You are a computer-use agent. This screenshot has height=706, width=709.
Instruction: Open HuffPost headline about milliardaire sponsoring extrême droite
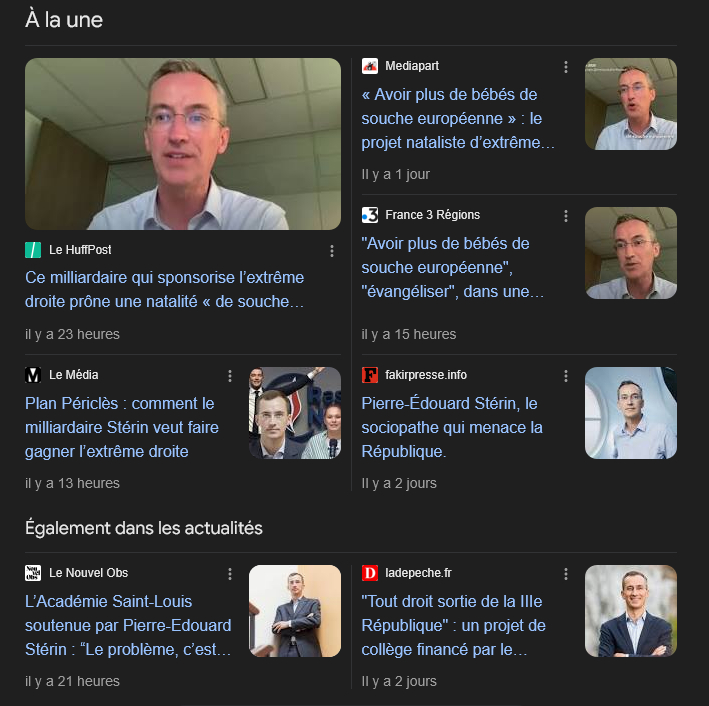pyautogui.click(x=165, y=289)
